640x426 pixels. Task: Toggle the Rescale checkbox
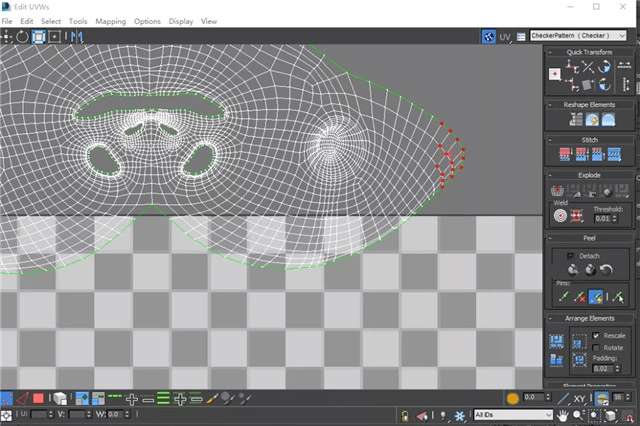point(596,335)
